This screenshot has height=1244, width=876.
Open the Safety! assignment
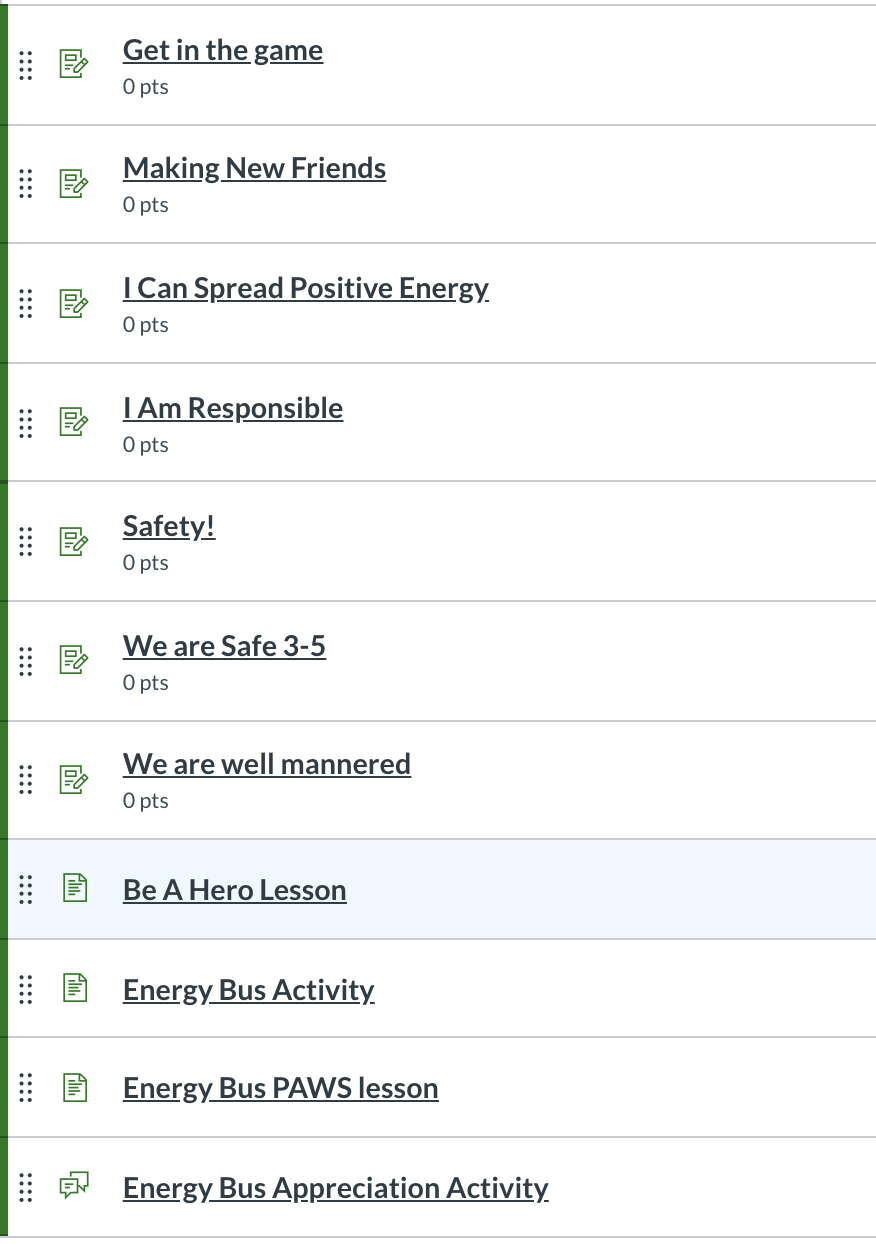(168, 526)
